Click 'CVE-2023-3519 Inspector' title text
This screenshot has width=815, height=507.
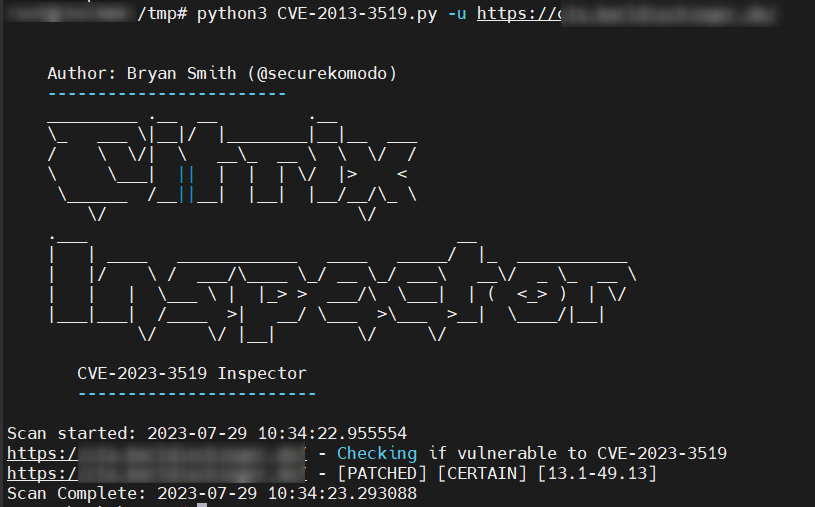(192, 373)
